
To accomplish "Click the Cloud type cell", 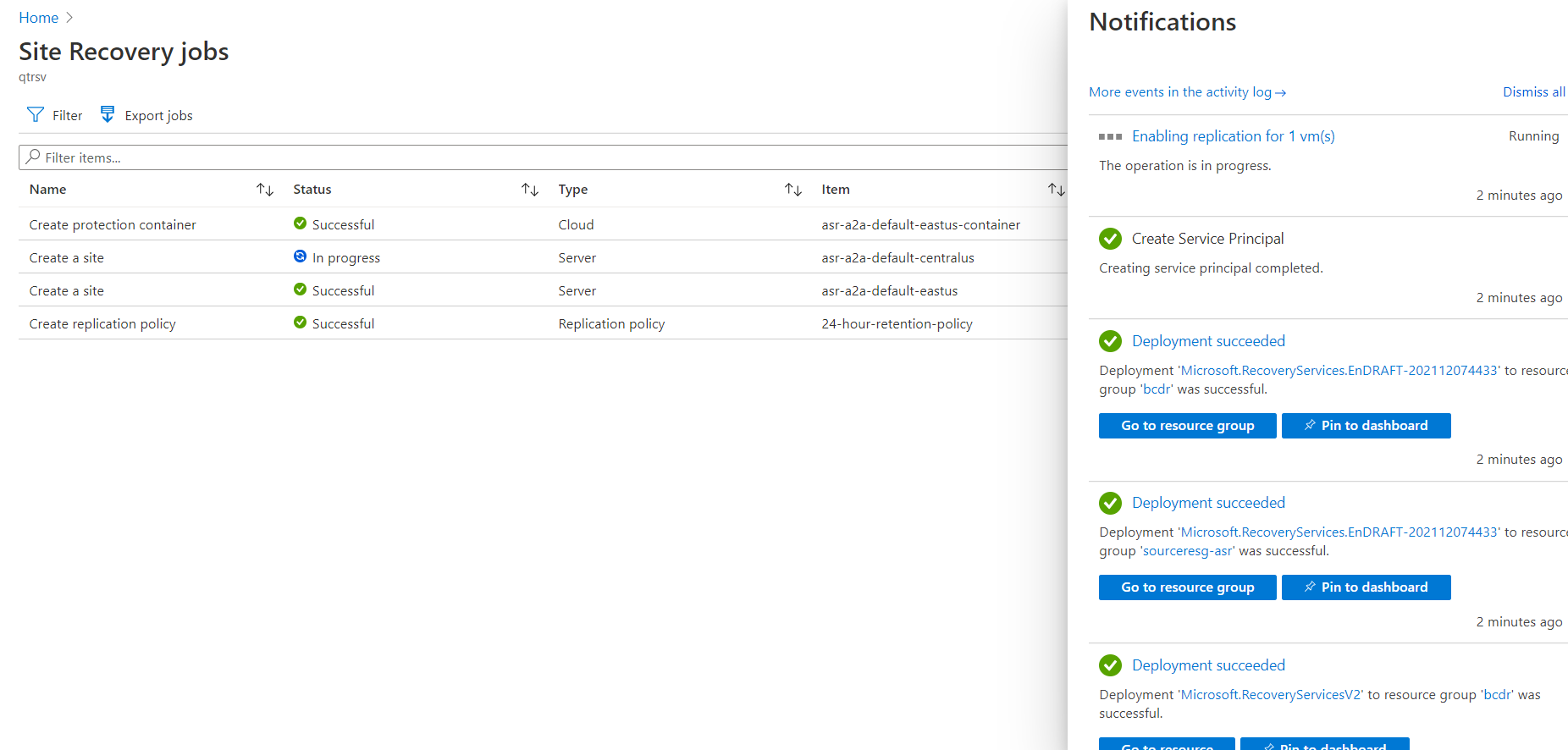I will pyautogui.click(x=576, y=224).
